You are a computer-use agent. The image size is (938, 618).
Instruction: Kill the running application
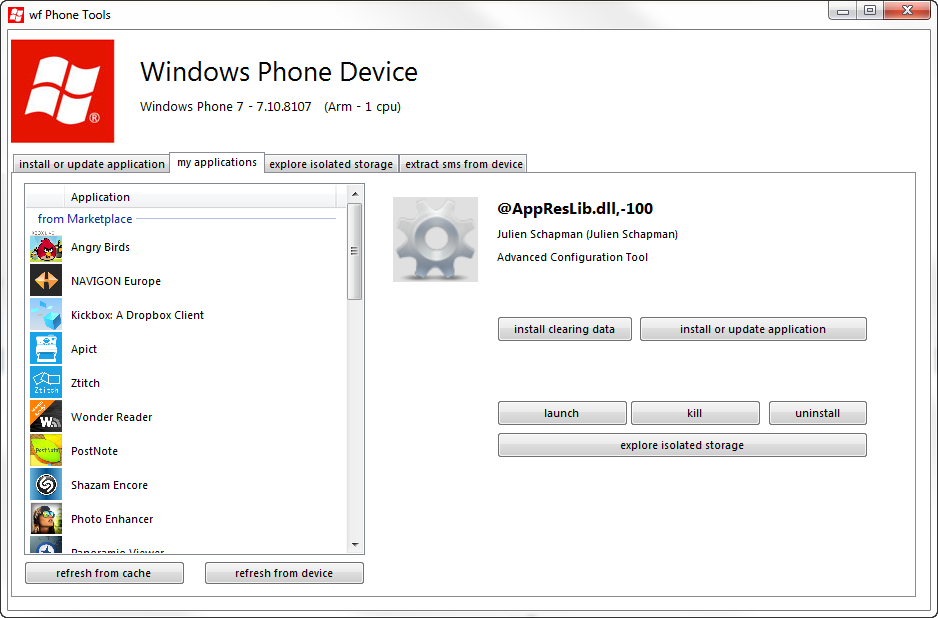(695, 412)
